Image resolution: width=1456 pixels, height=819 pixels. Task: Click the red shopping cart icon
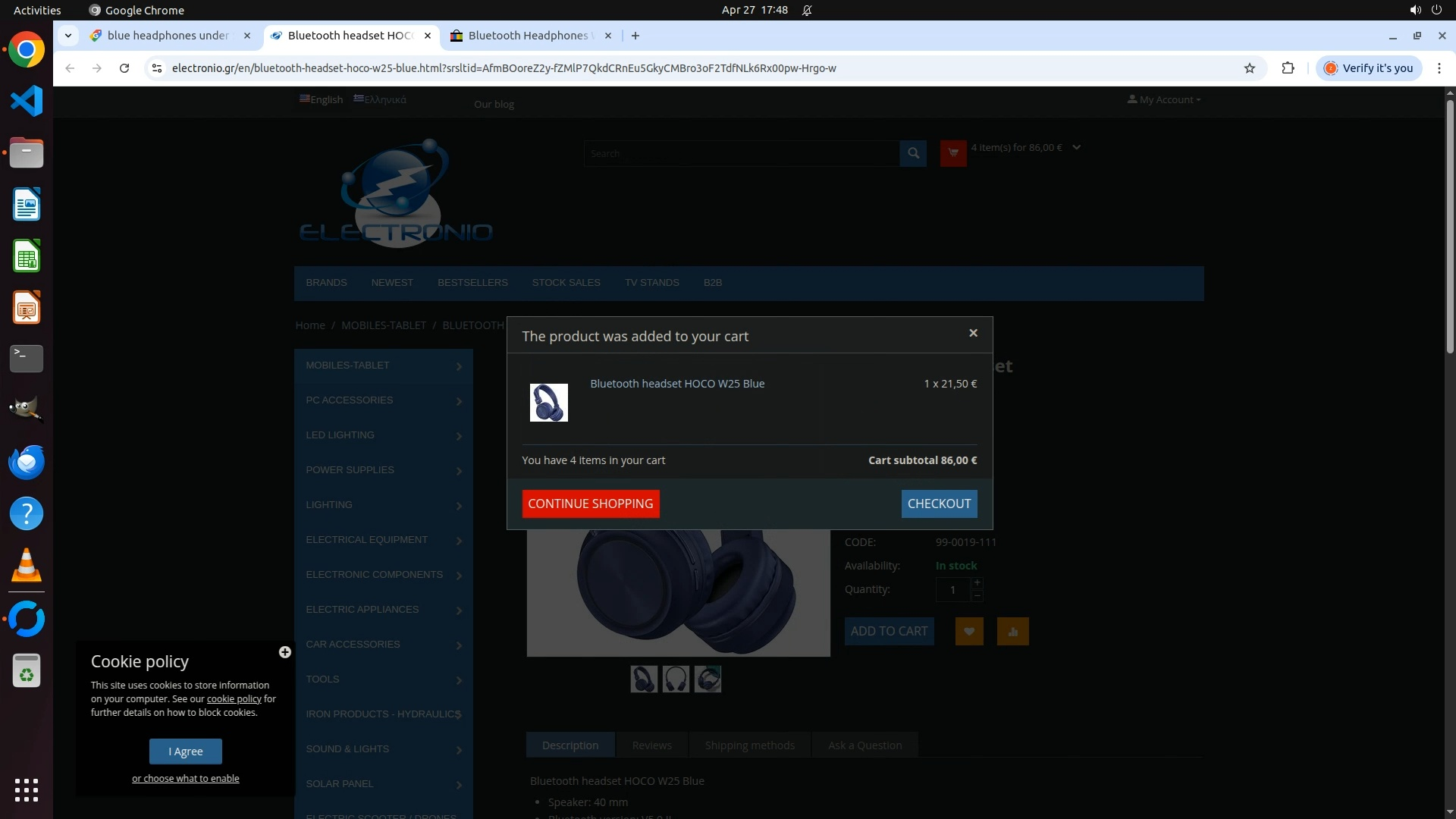tap(953, 153)
